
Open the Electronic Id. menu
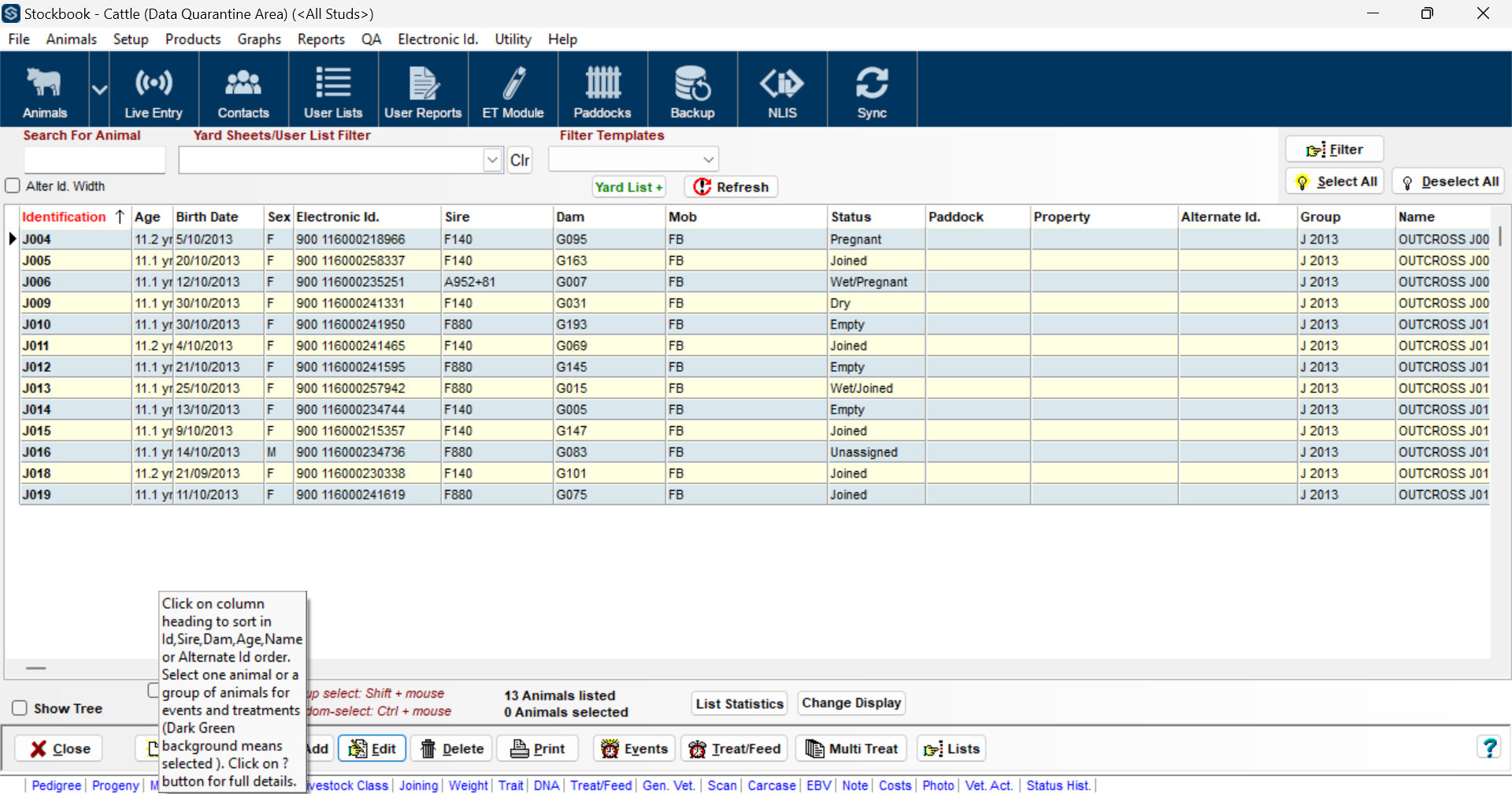pyautogui.click(x=438, y=39)
